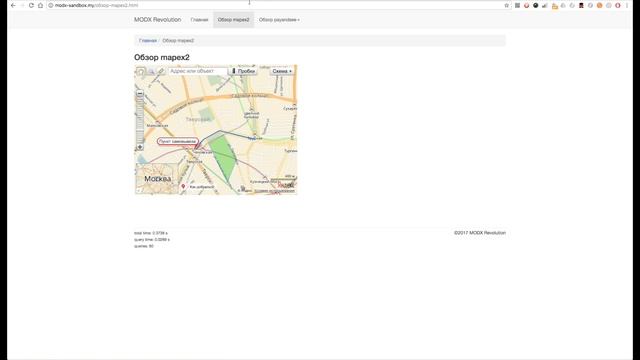Open the bar-chart extension icon
The width and height of the screenshot is (640, 360).
click(x=544, y=5)
